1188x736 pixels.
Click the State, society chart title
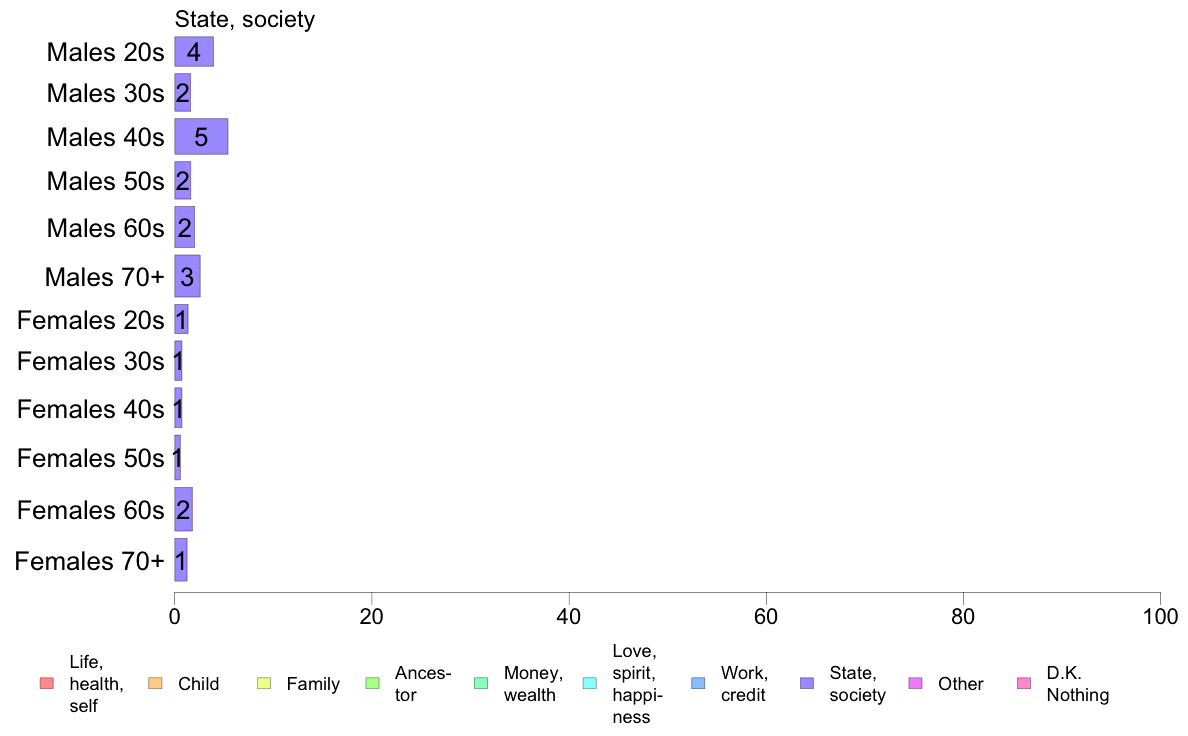pyautogui.click(x=245, y=19)
